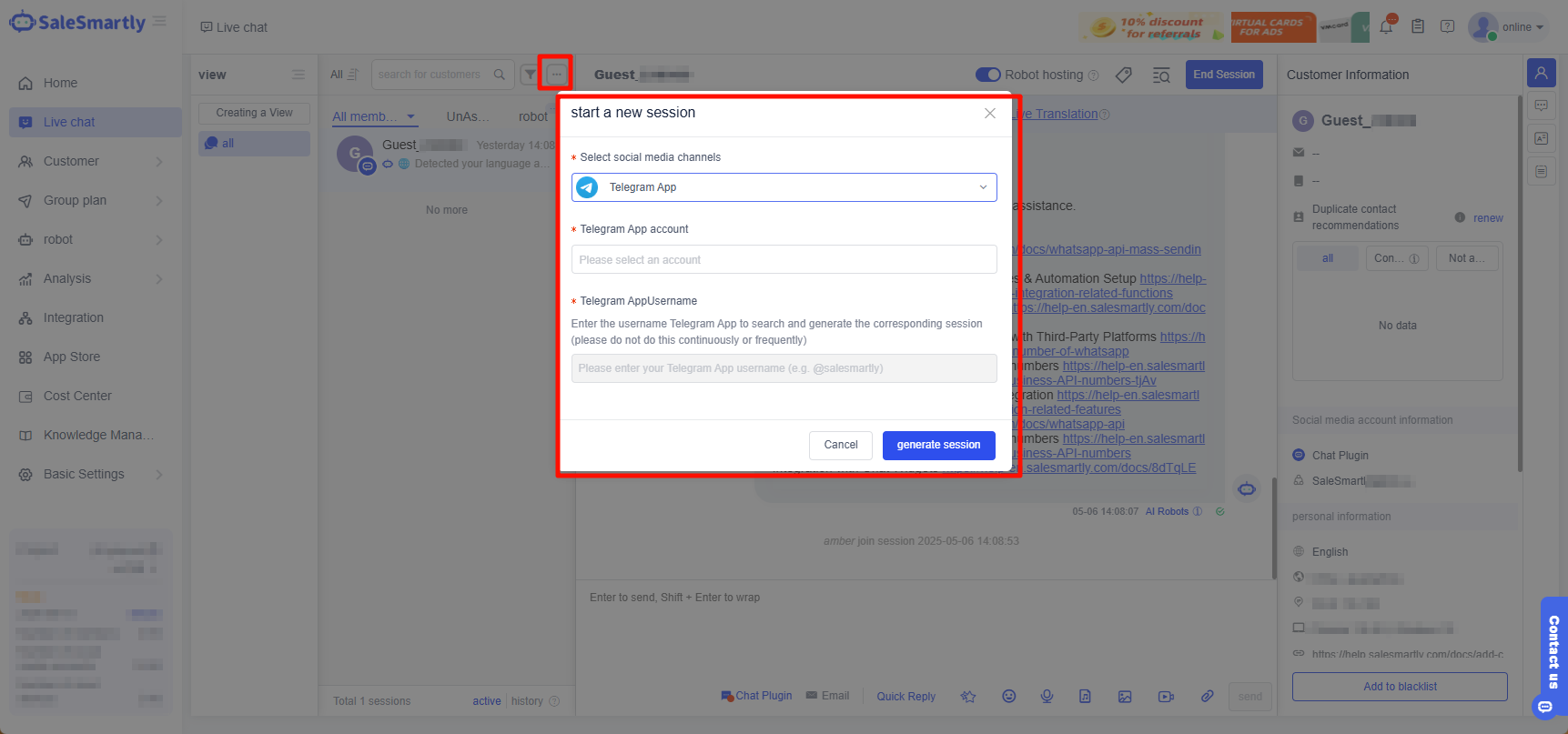The height and width of the screenshot is (734, 1568).
Task: Click the search magnifier icon
Action: coord(500,75)
